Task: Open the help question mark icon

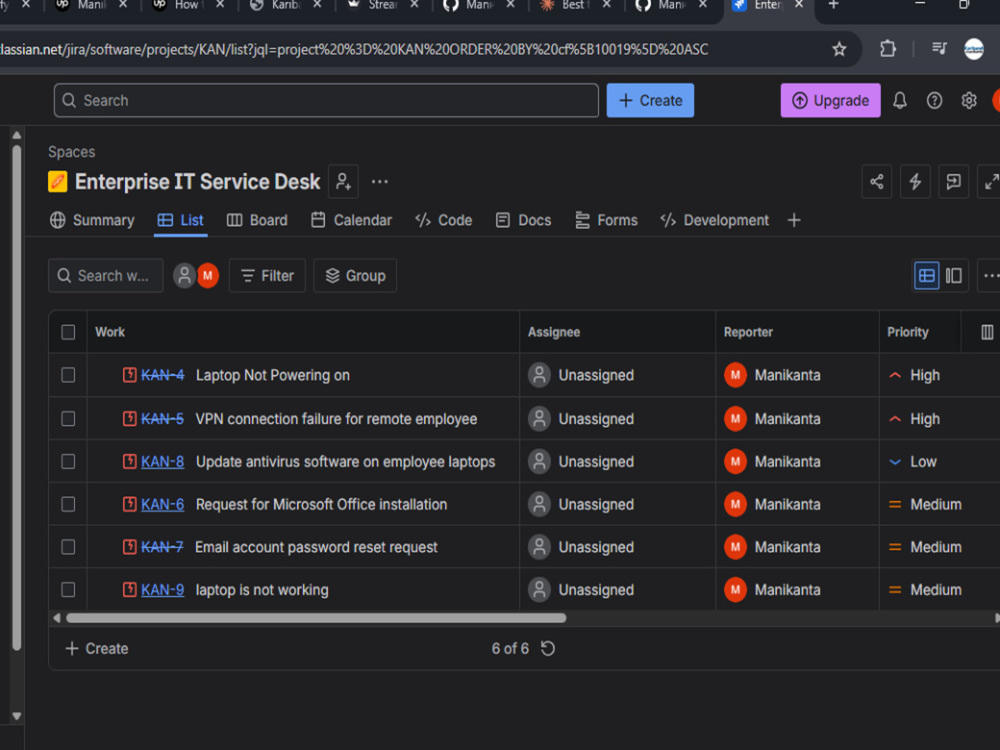Action: click(934, 100)
